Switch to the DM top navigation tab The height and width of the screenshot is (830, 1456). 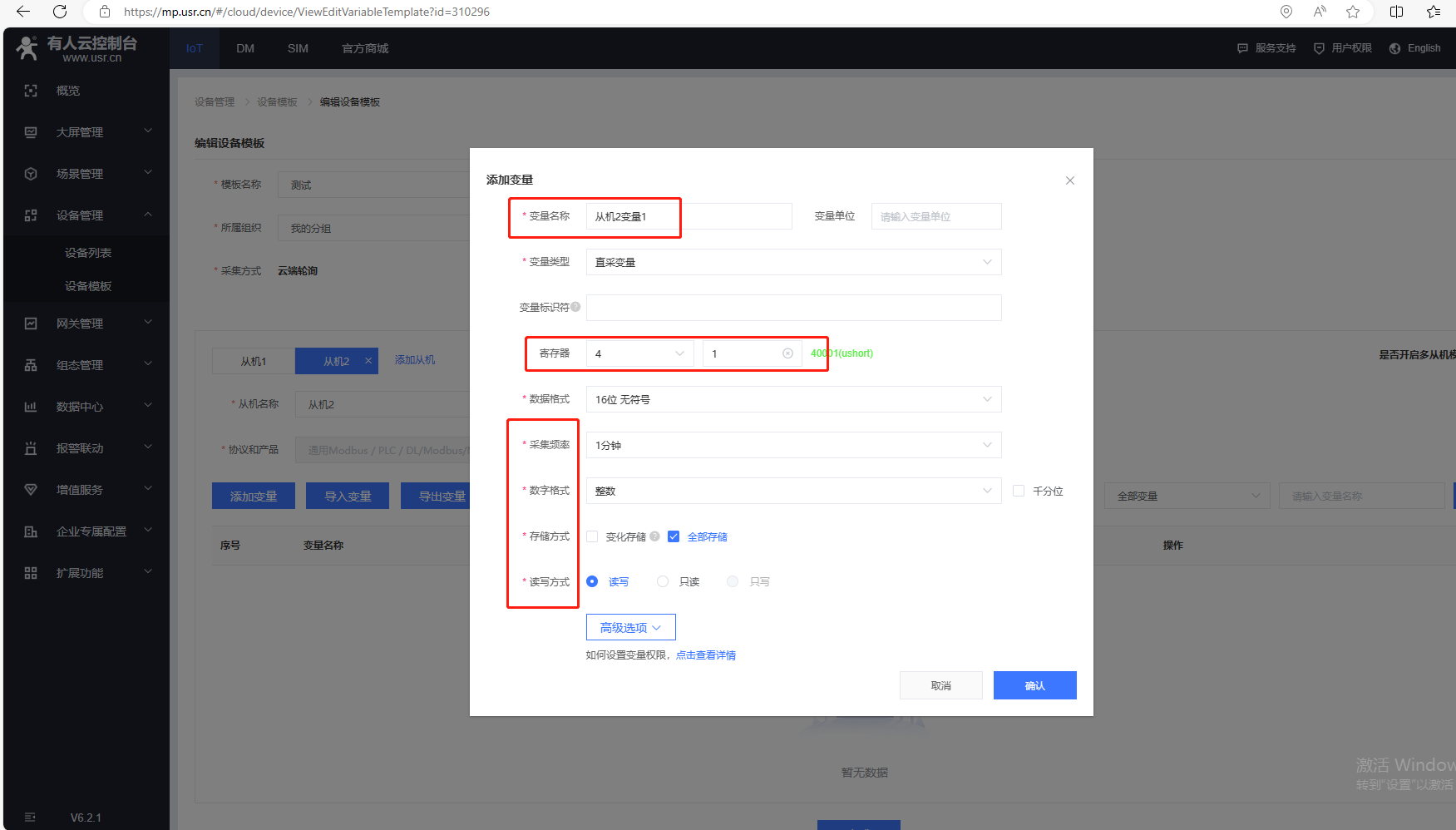245,48
